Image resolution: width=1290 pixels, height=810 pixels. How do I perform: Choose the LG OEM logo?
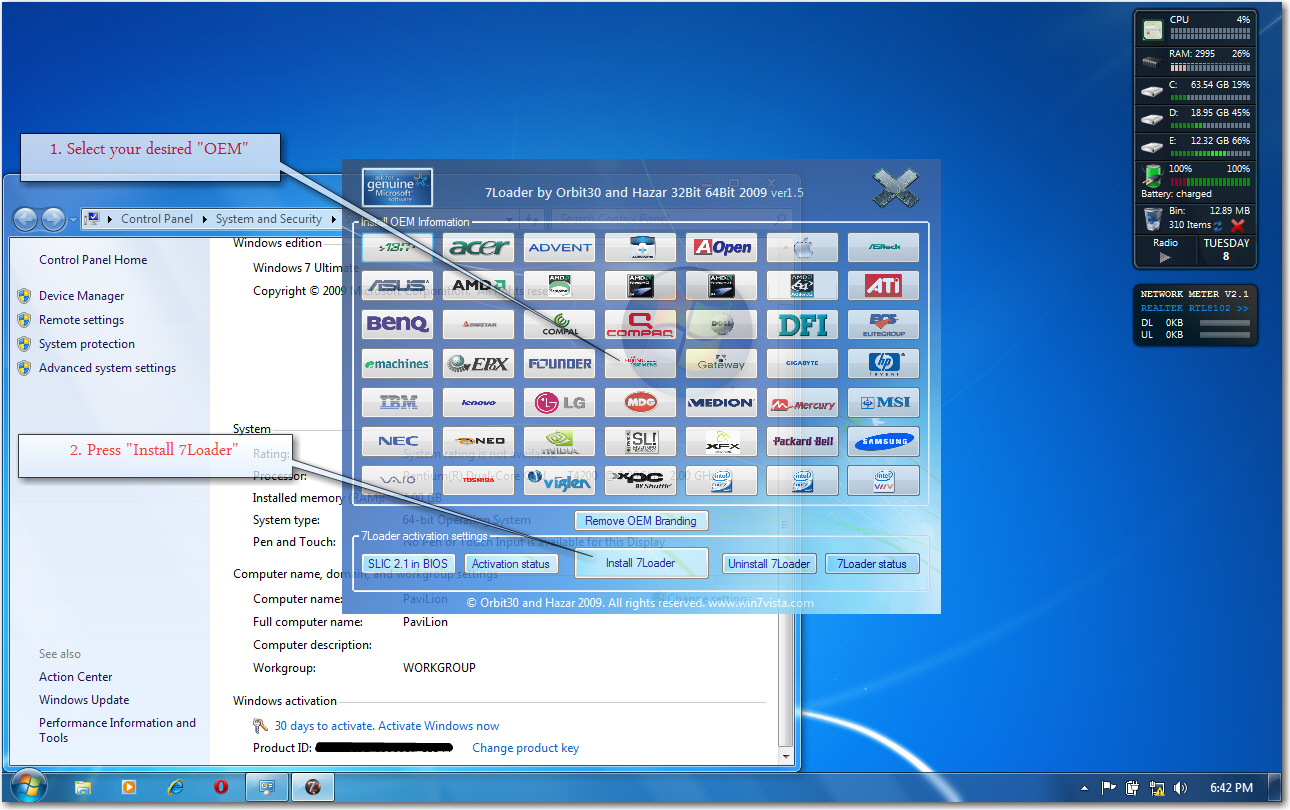pyautogui.click(x=560, y=403)
